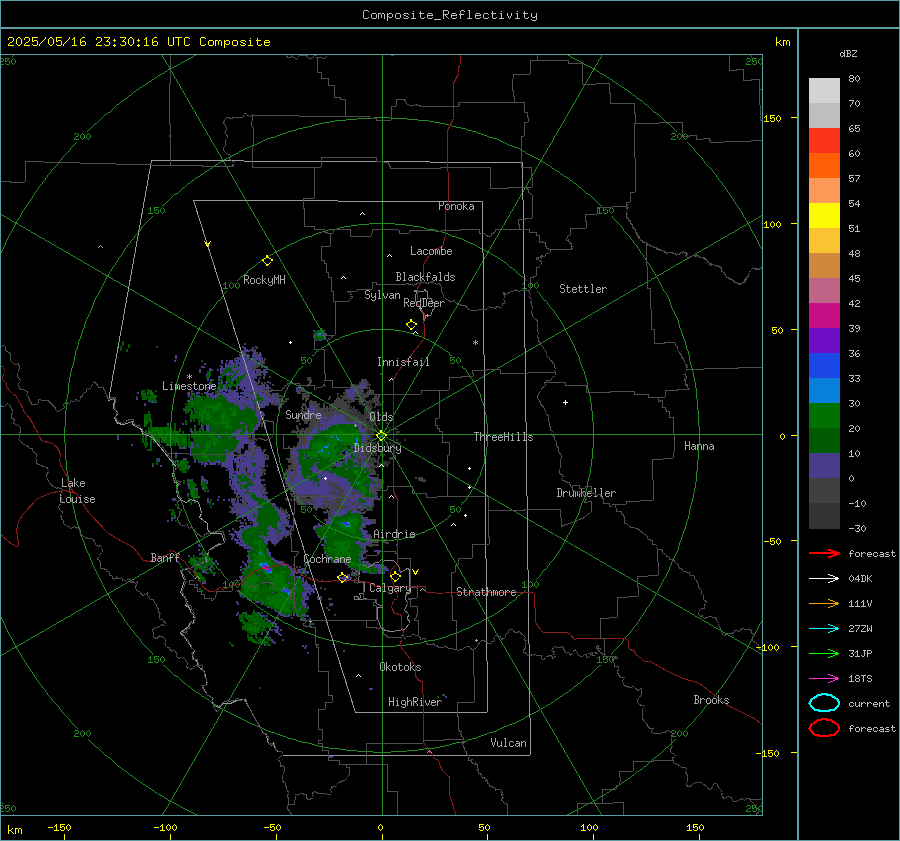
Task: Pick the bright green 20-30 dBZ swatch
Action: tap(824, 416)
